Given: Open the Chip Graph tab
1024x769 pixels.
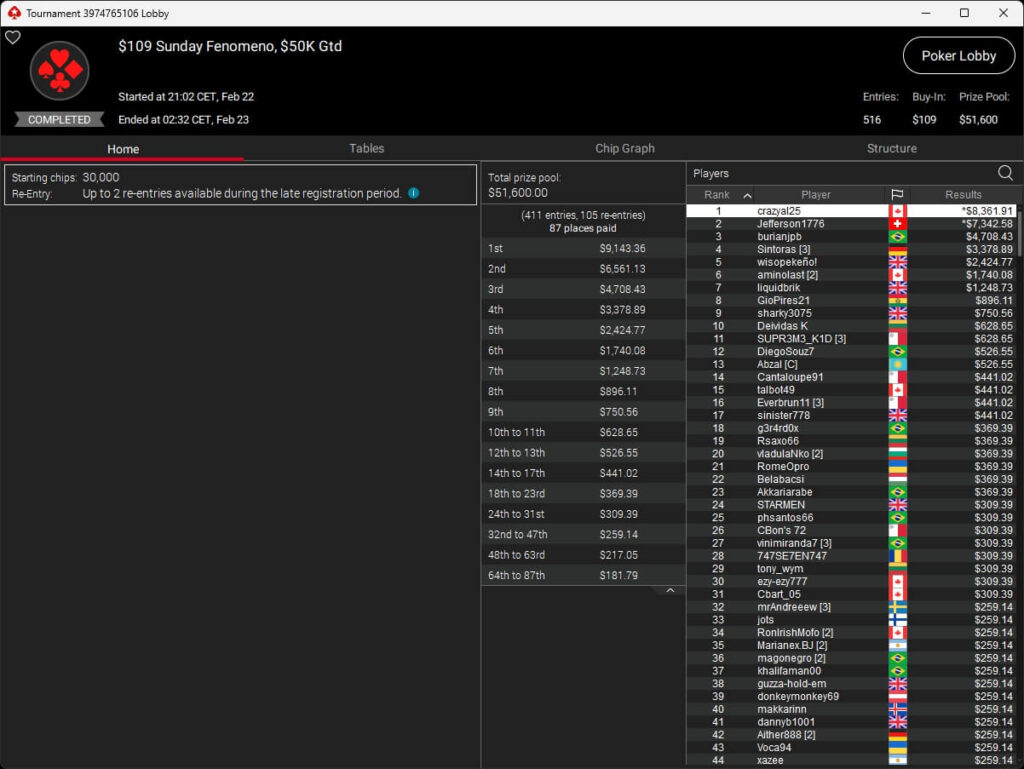Looking at the screenshot, I should click(x=624, y=148).
